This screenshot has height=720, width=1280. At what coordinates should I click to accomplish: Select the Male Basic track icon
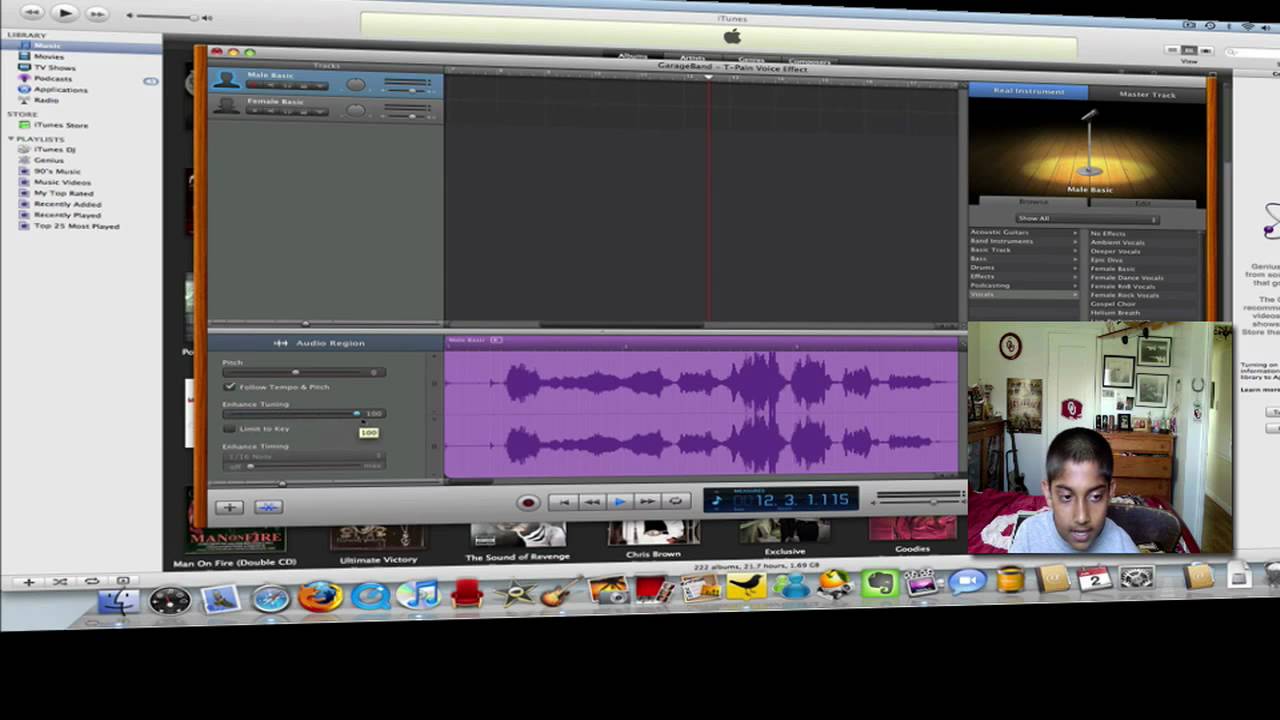point(226,80)
